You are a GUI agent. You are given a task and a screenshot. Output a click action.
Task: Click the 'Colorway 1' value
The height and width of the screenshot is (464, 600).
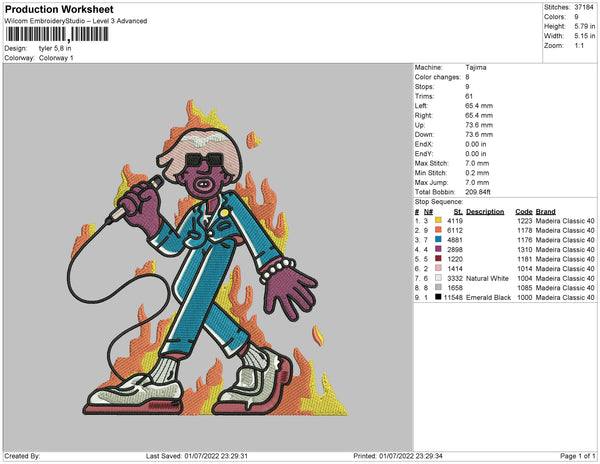[x=56, y=58]
